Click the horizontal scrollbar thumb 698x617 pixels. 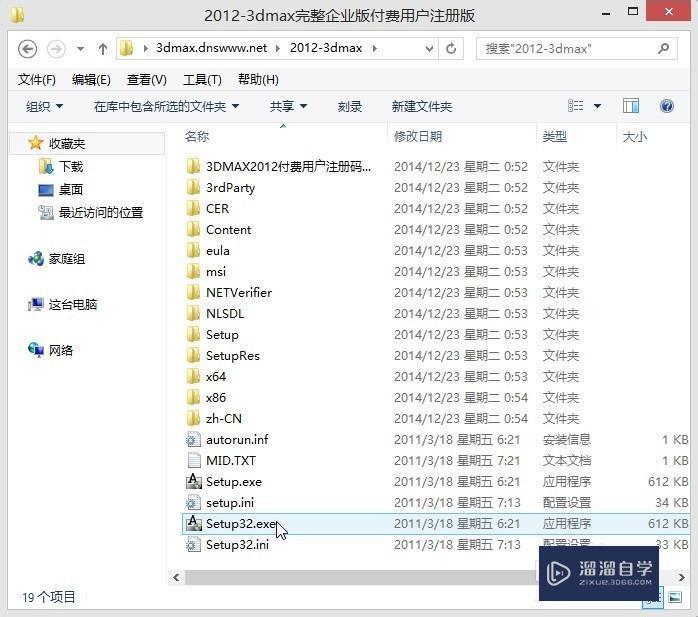click(361, 577)
